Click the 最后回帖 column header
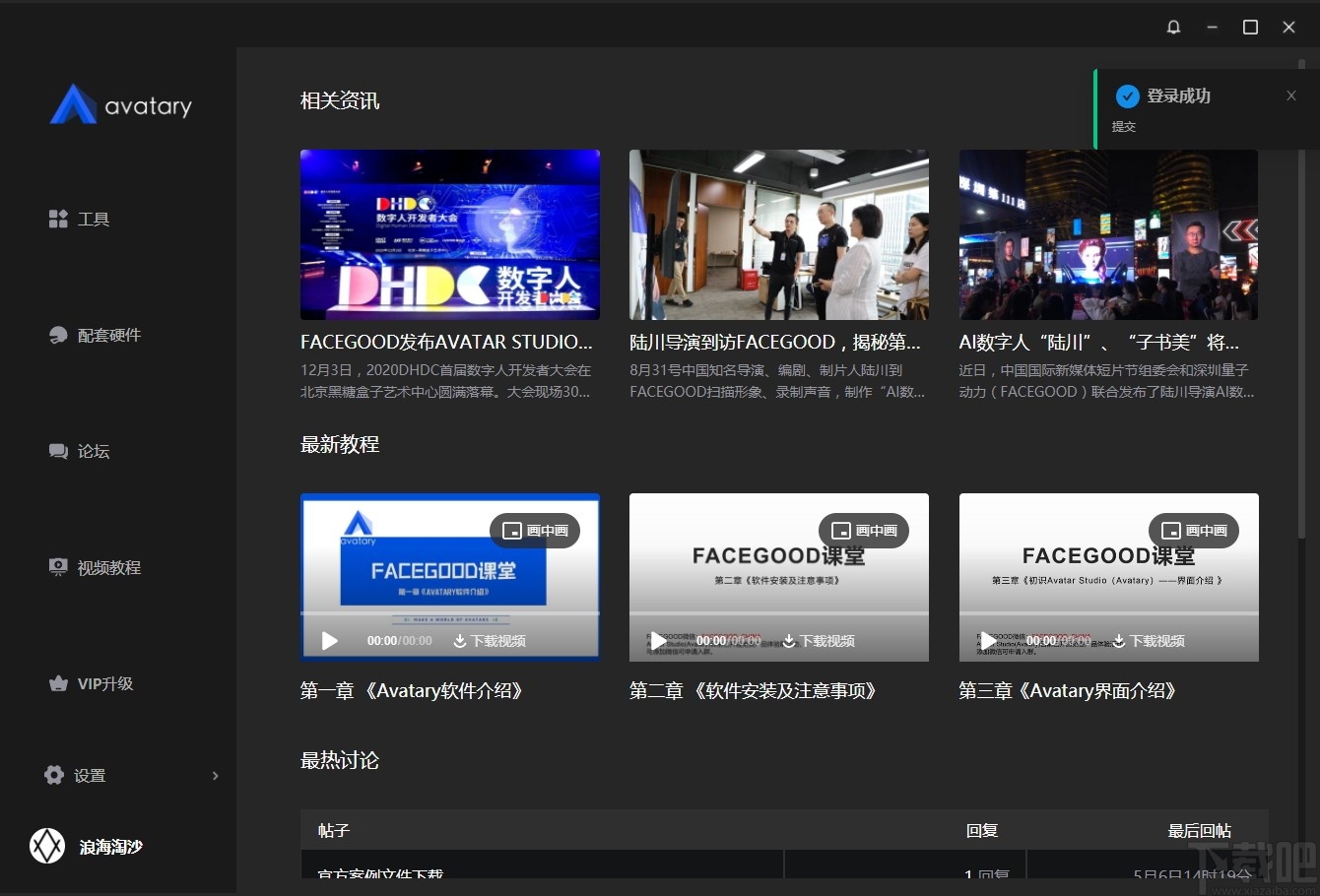Screen dimensions: 1320x896 [x=1200, y=830]
